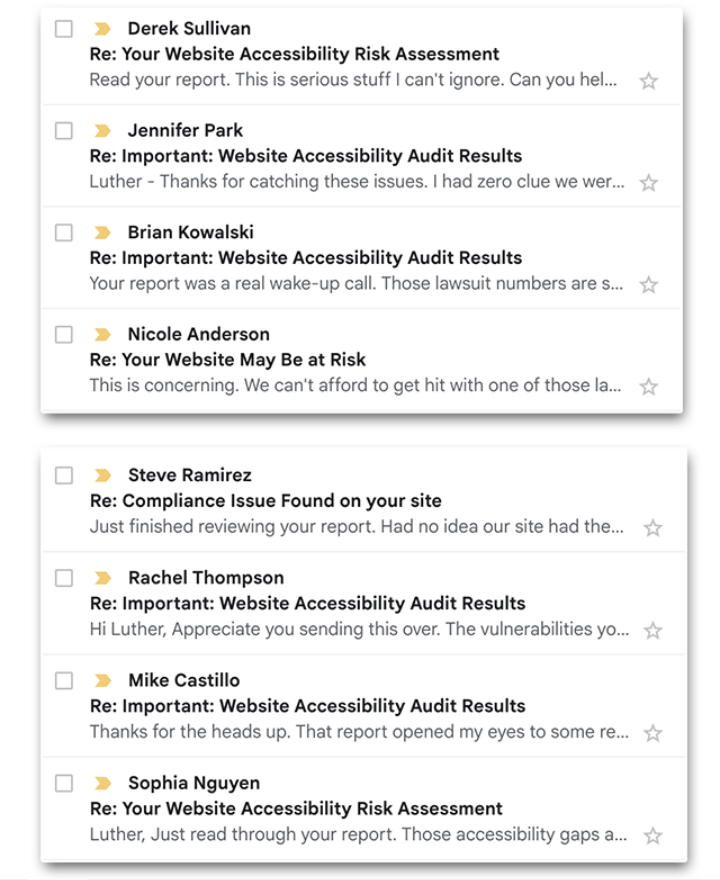Image resolution: width=720 pixels, height=880 pixels.
Task: Star Mike Castillo's message
Action: tap(652, 733)
